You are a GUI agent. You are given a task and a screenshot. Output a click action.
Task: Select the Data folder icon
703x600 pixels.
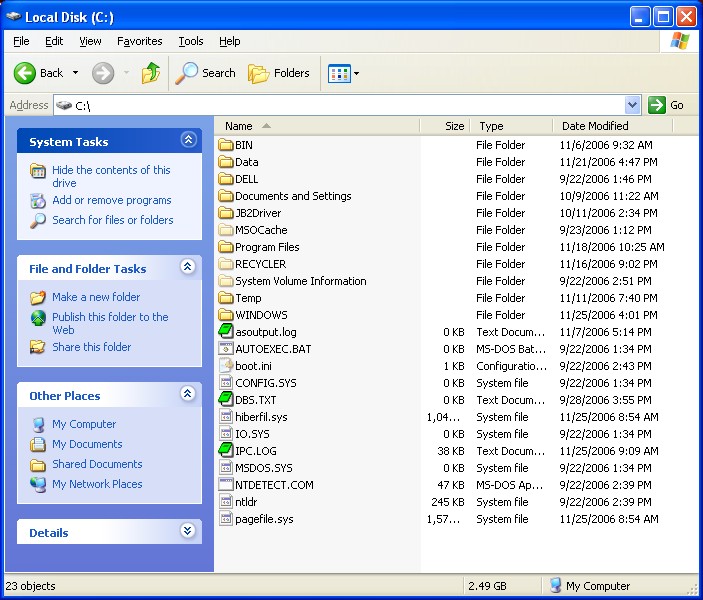tap(226, 162)
